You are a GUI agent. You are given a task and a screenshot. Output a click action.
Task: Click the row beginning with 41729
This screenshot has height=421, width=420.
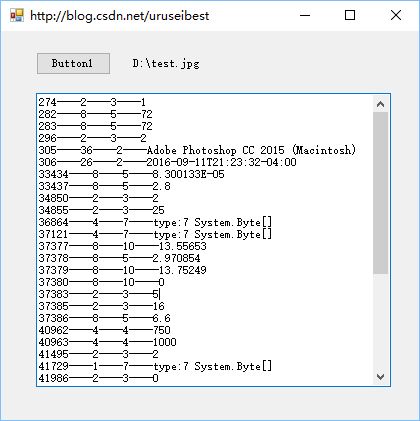click(155, 366)
